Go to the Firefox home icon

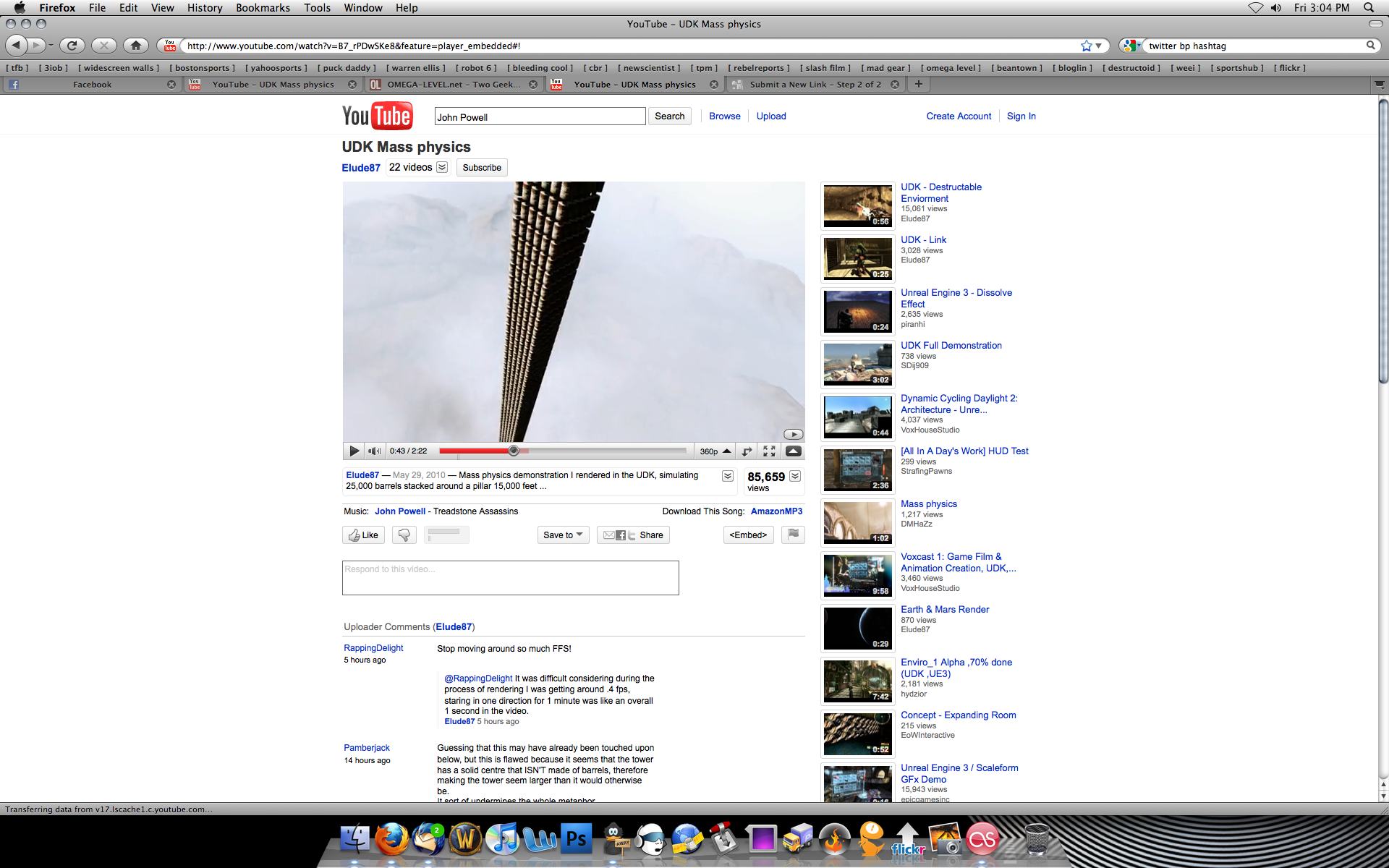136,46
